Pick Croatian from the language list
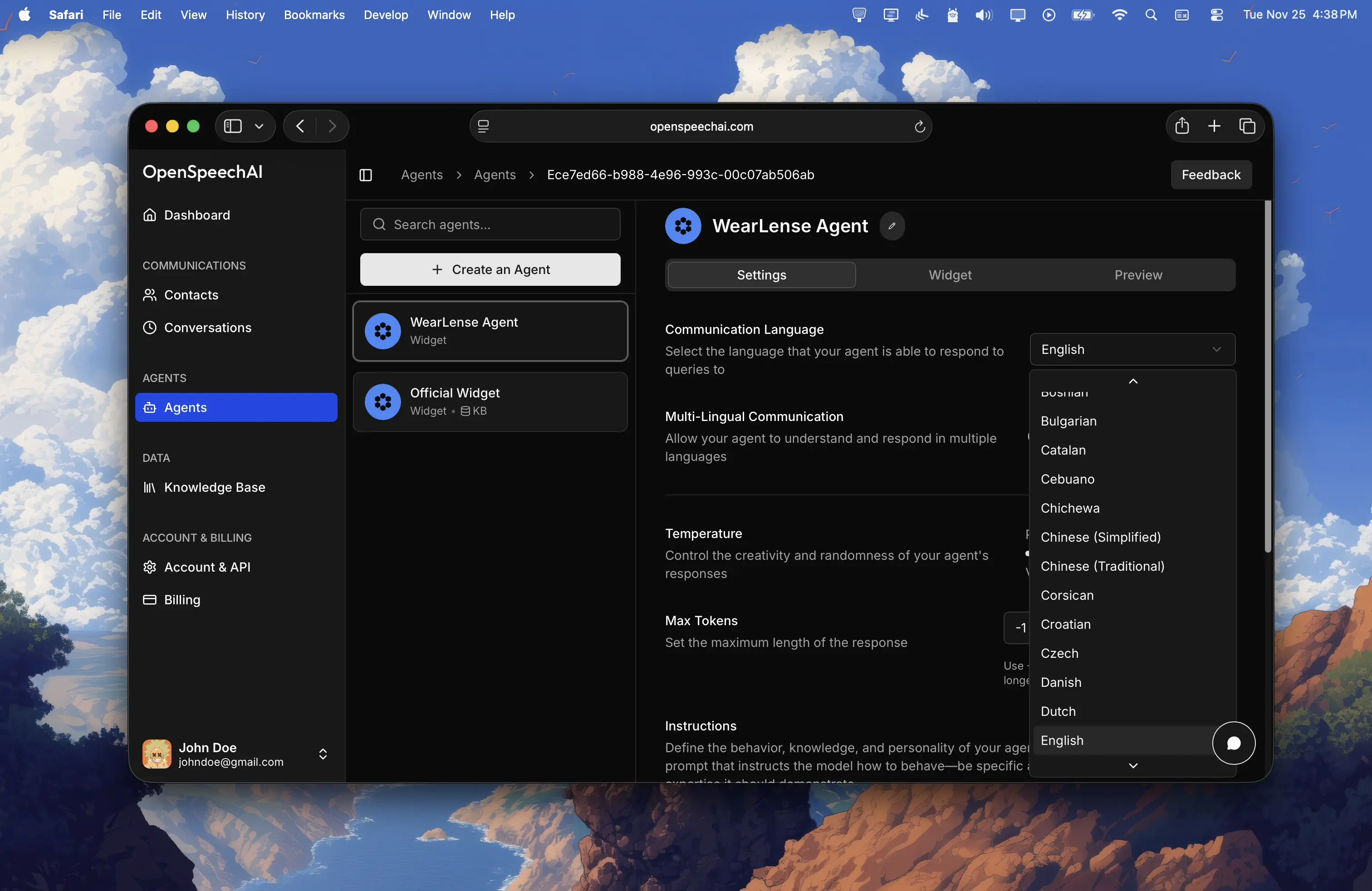The width and height of the screenshot is (1372, 891). (1132, 624)
